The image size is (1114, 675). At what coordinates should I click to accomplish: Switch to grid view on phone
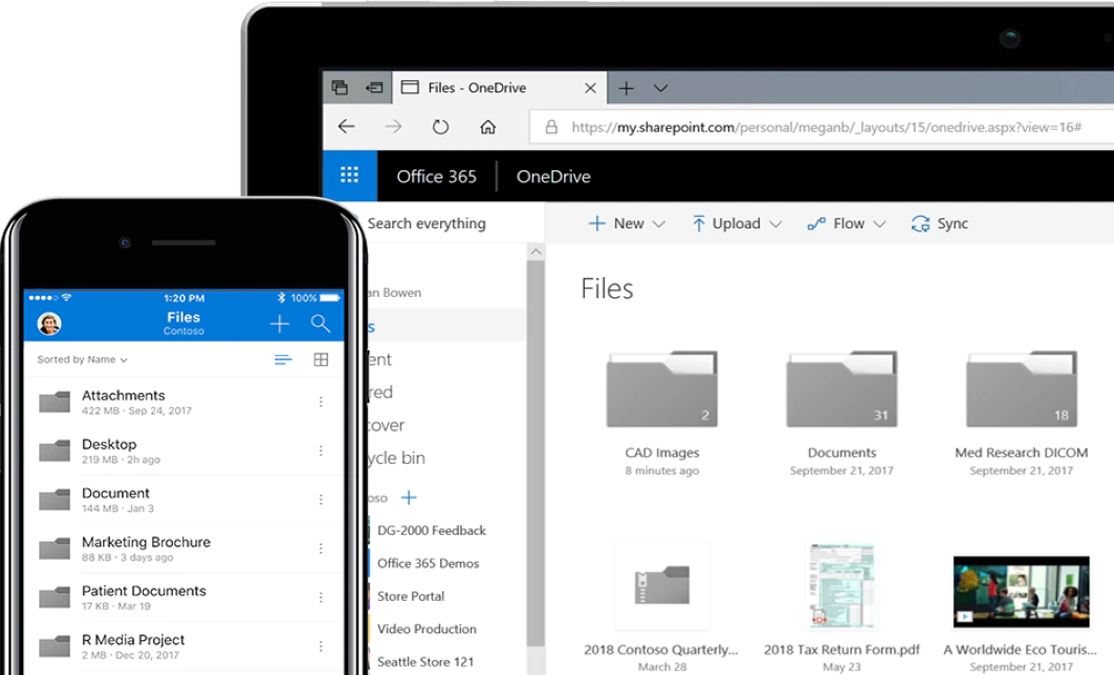click(x=321, y=360)
